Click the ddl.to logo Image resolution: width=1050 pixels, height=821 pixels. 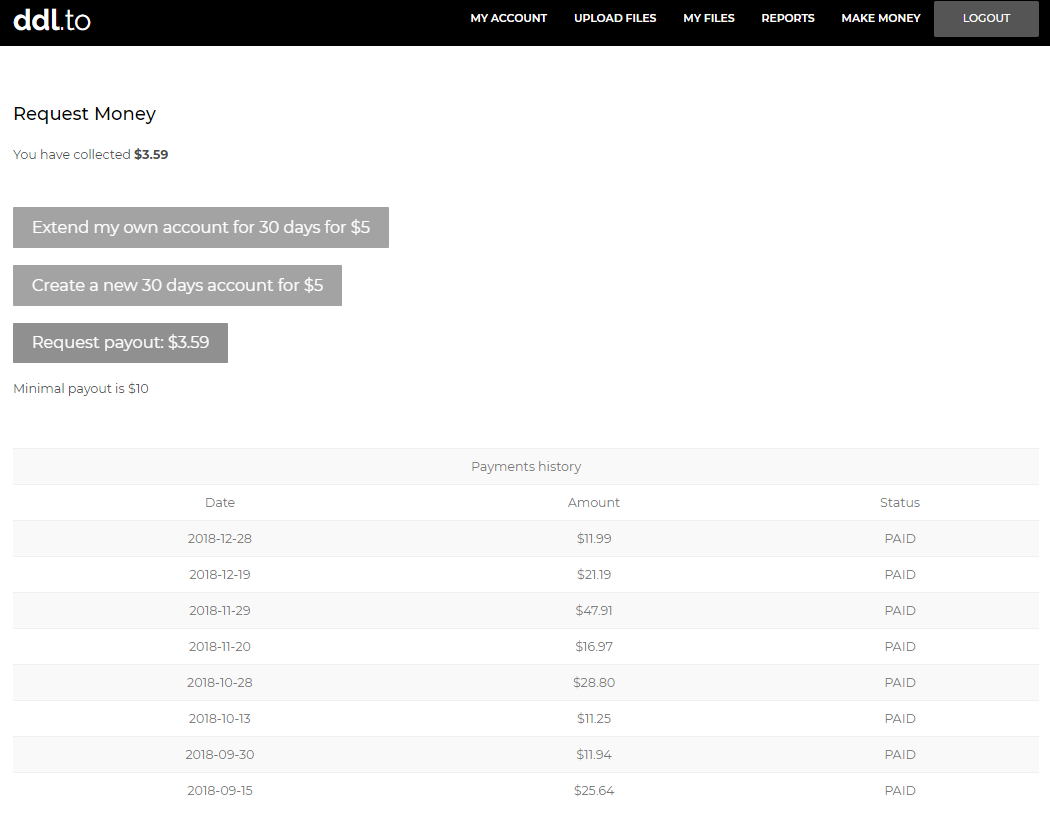click(52, 19)
